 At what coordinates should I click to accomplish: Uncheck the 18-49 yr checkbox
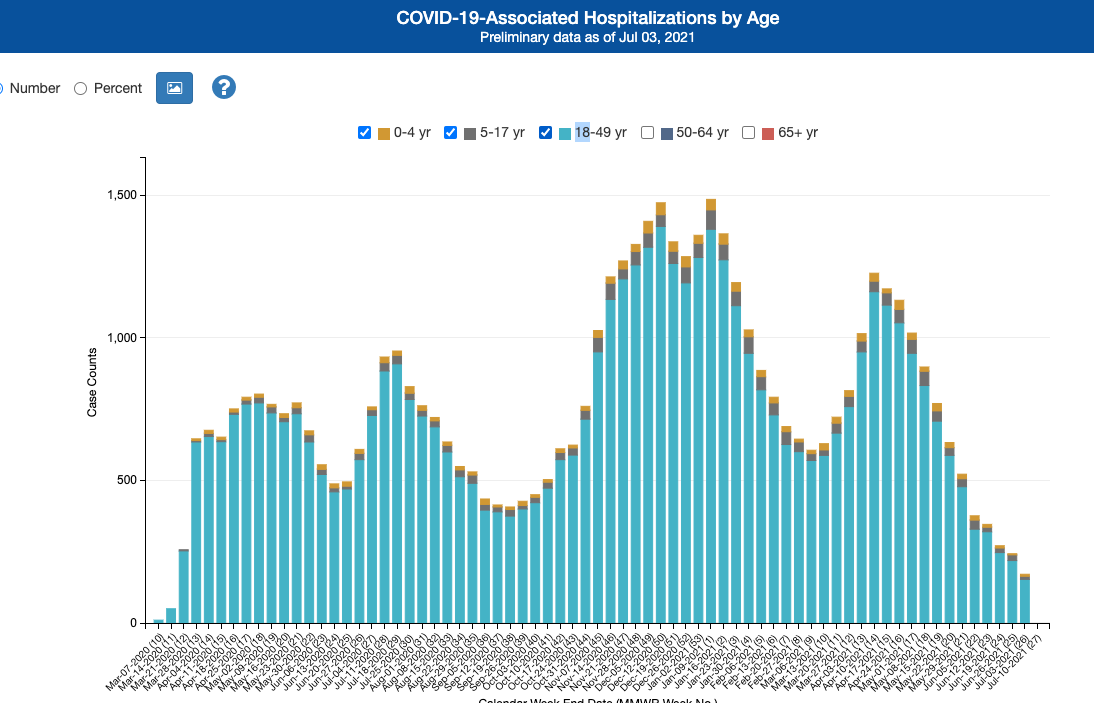click(x=546, y=133)
